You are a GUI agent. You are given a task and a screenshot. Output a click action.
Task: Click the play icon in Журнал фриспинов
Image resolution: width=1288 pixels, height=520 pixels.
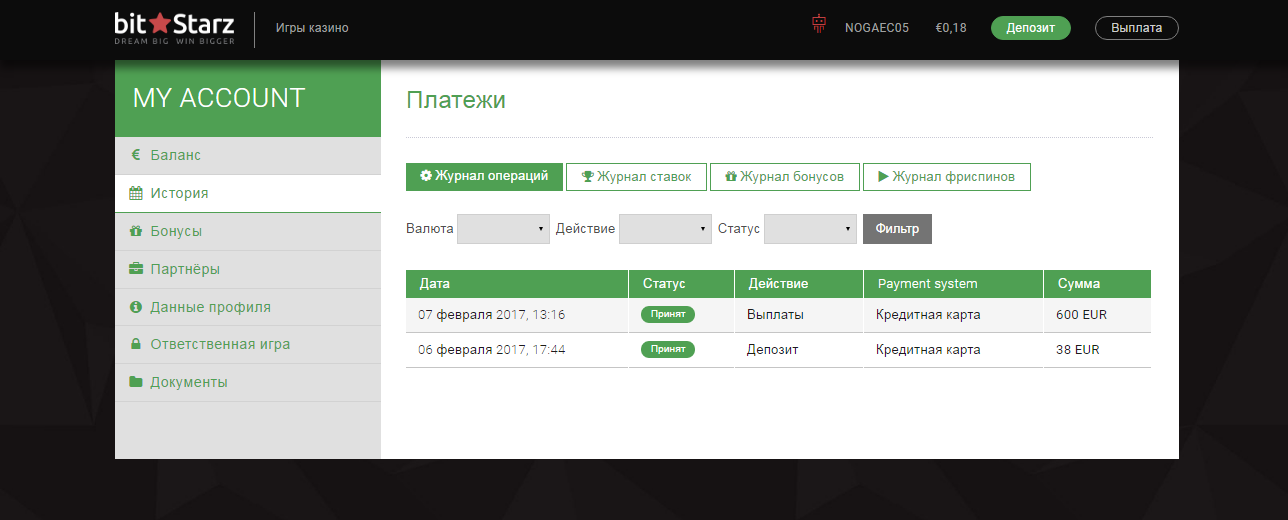(883, 177)
